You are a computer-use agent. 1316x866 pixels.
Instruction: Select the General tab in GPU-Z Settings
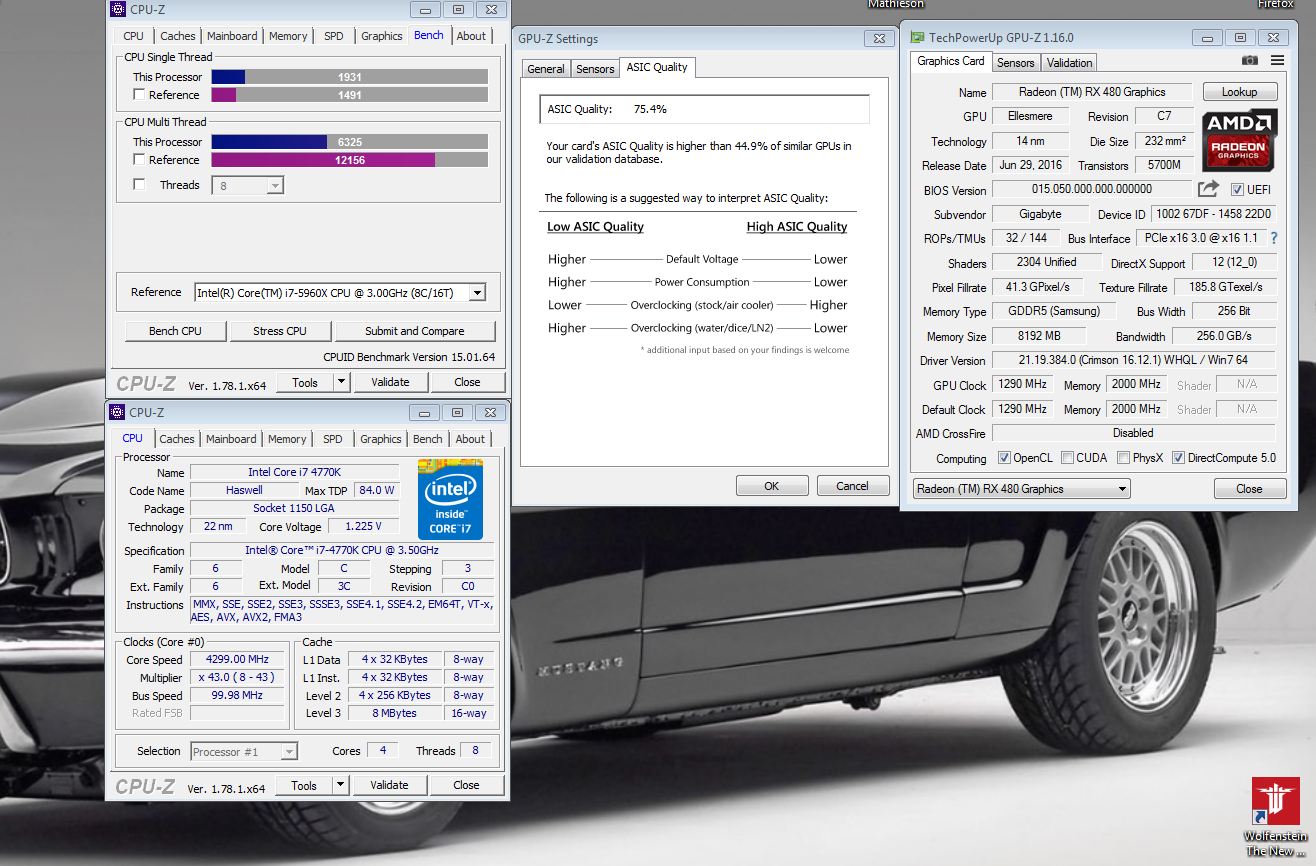point(546,69)
